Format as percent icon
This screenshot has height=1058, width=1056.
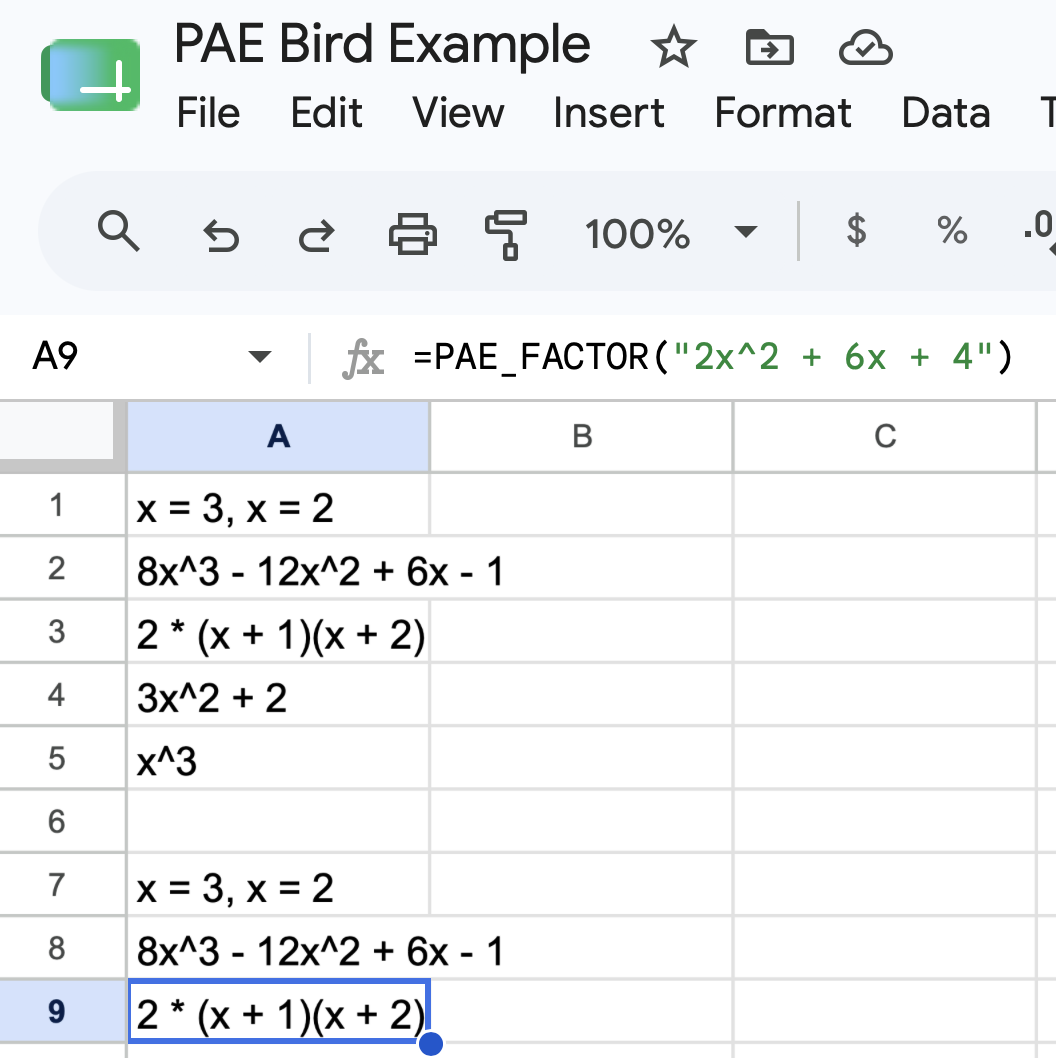coord(952,230)
